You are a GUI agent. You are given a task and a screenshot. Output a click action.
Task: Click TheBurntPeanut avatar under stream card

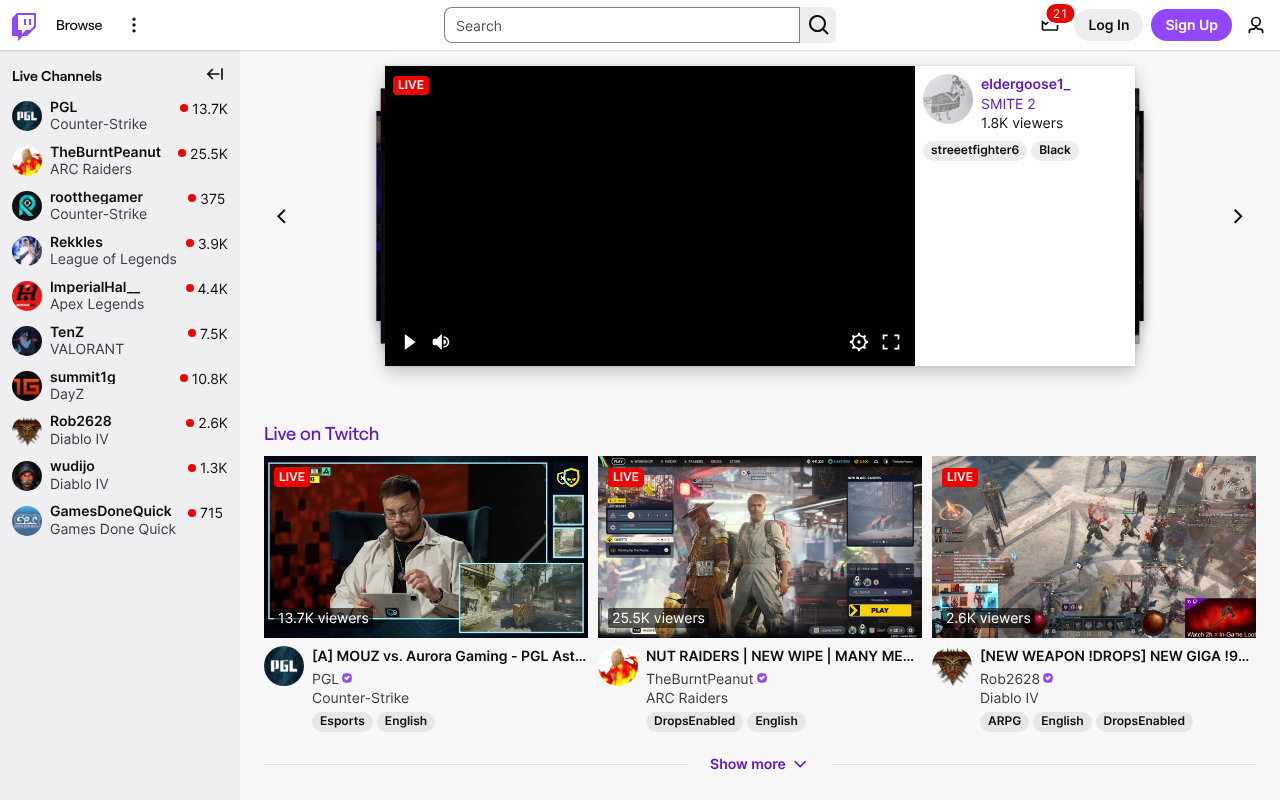click(x=618, y=666)
